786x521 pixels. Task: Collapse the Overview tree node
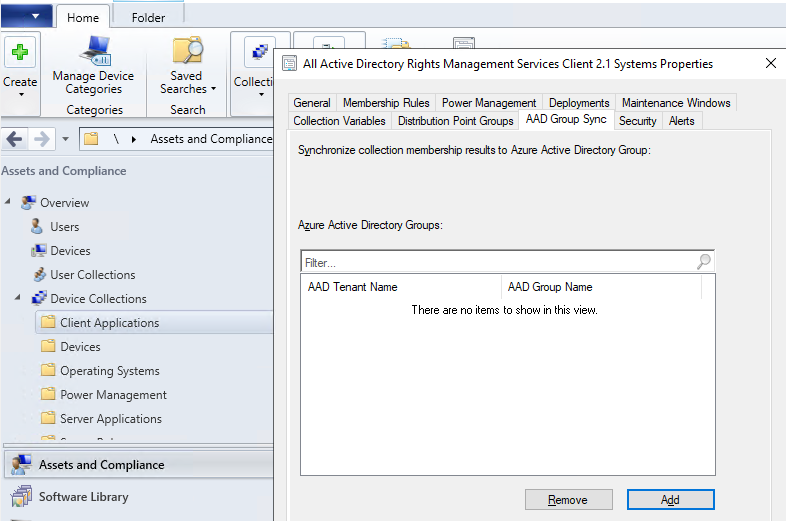point(9,203)
